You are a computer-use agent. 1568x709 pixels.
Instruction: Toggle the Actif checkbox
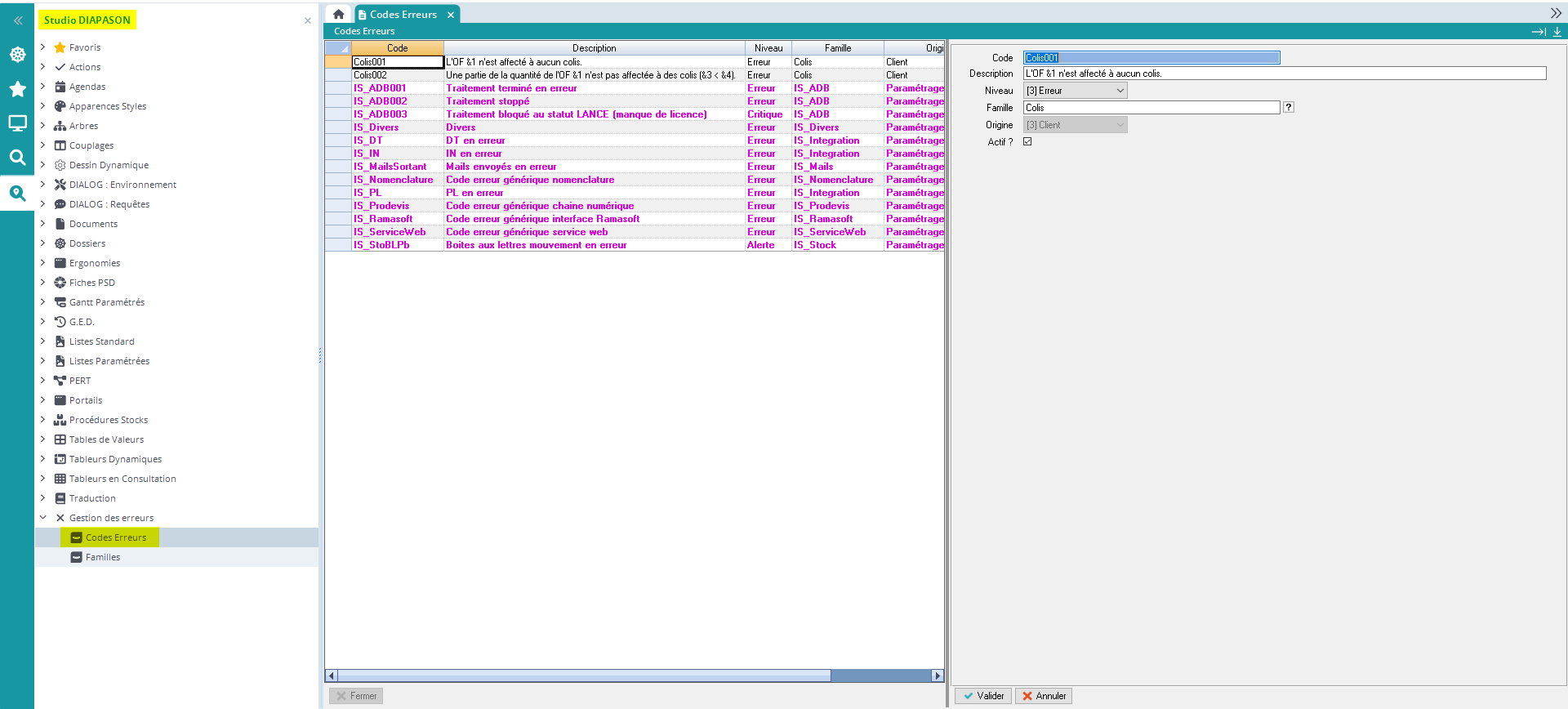[1027, 141]
